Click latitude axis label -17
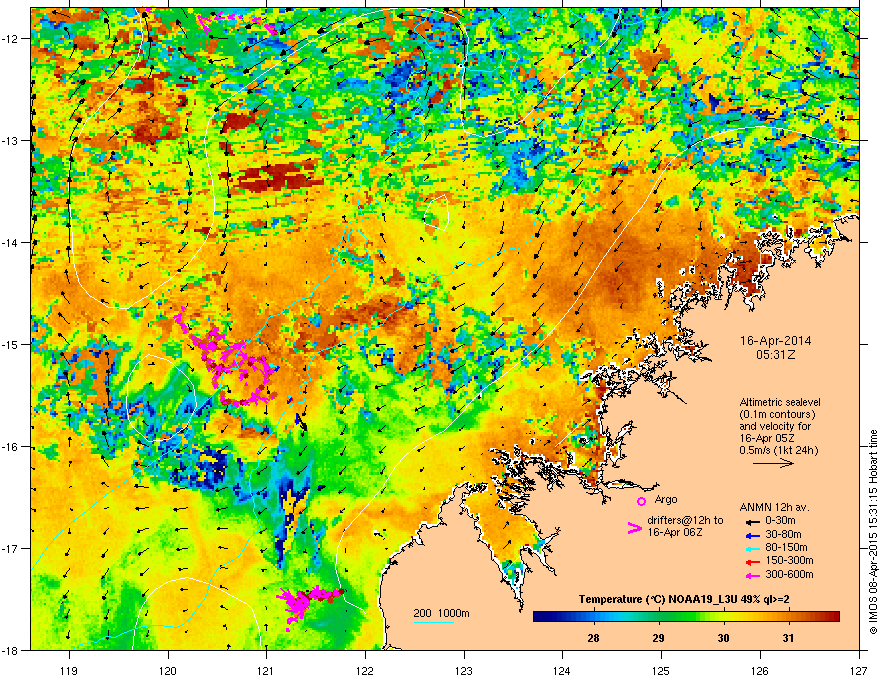The width and height of the screenshot is (880, 680). pos(10,549)
